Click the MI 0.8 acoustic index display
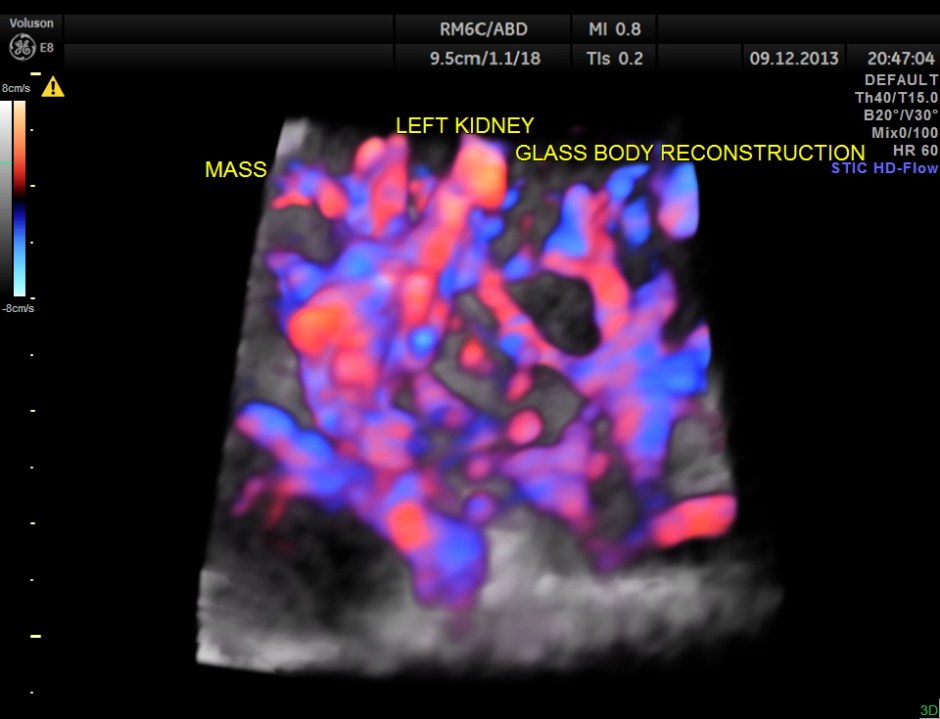The width and height of the screenshot is (940, 719). 613,29
